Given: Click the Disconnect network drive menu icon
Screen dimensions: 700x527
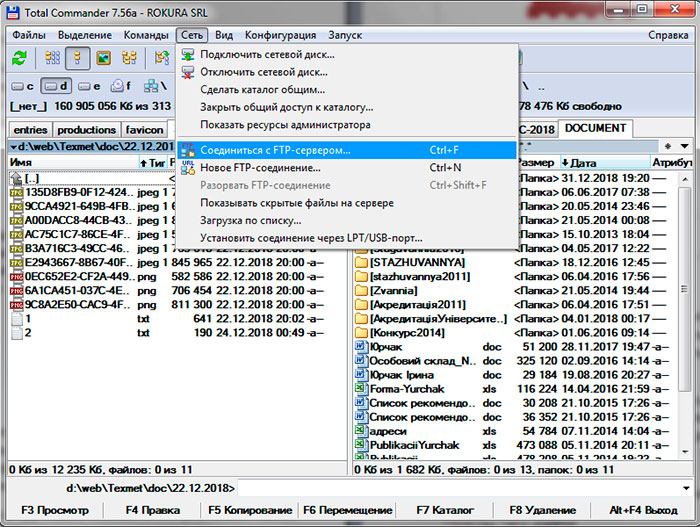Looking at the screenshot, I should 188,72.
